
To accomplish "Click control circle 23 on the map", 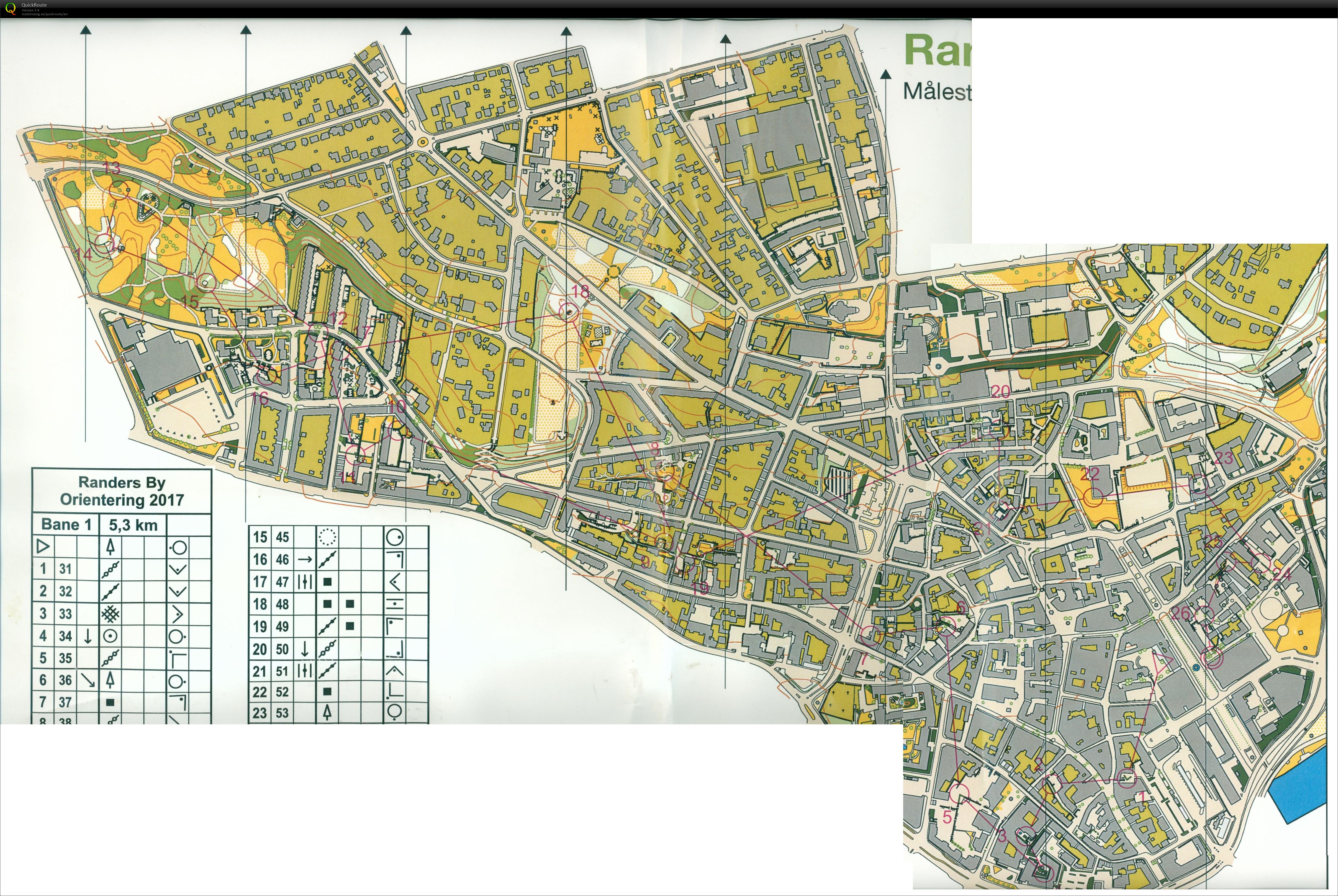I will coord(1198,483).
